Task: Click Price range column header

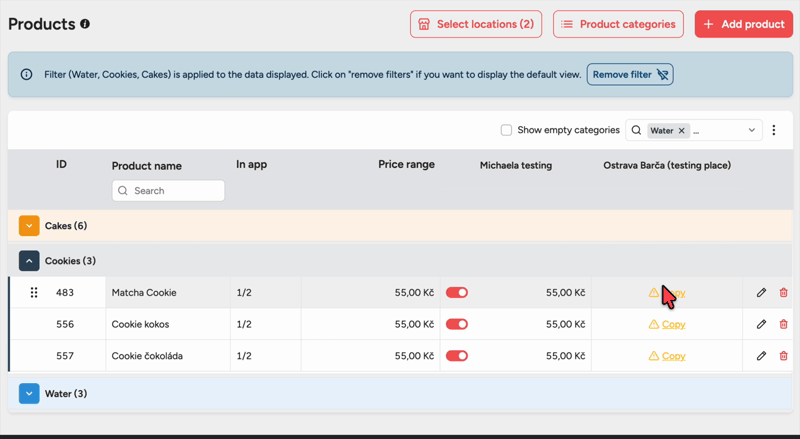Action: click(x=406, y=164)
